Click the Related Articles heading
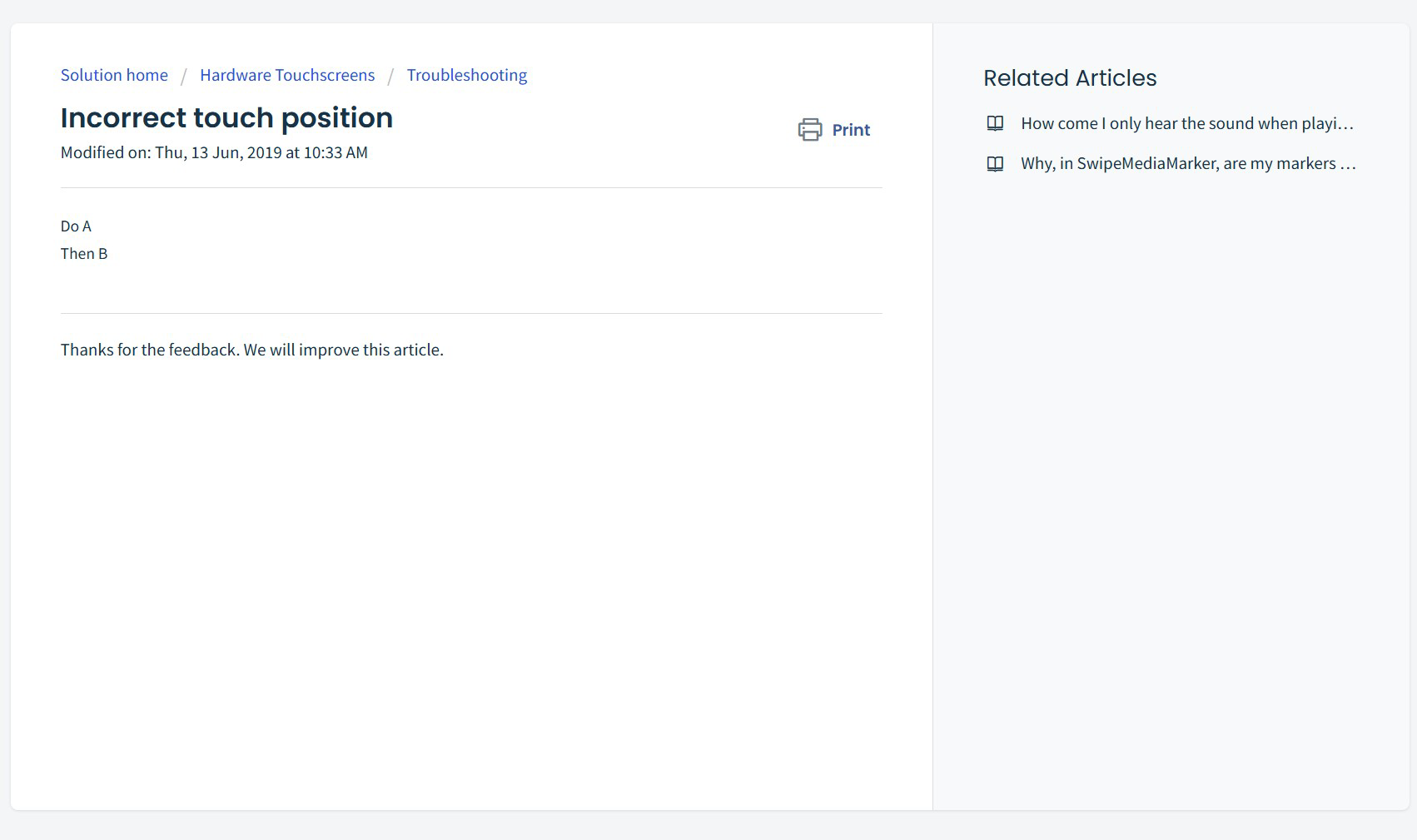This screenshot has width=1417, height=840. tap(1070, 78)
